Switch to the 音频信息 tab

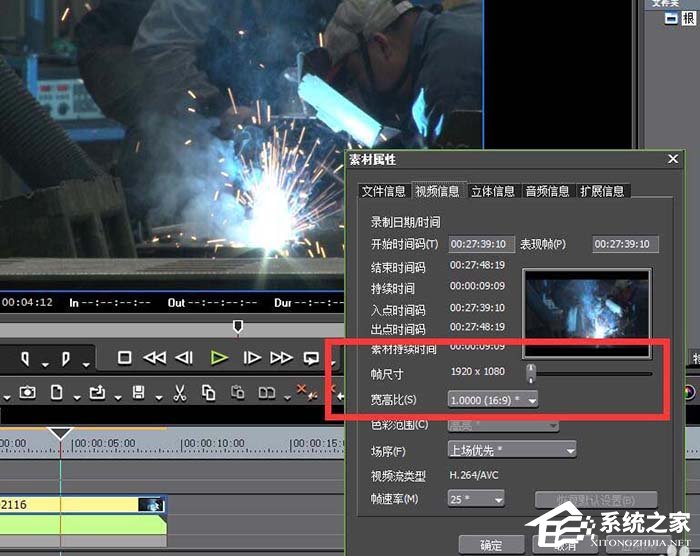pos(548,191)
